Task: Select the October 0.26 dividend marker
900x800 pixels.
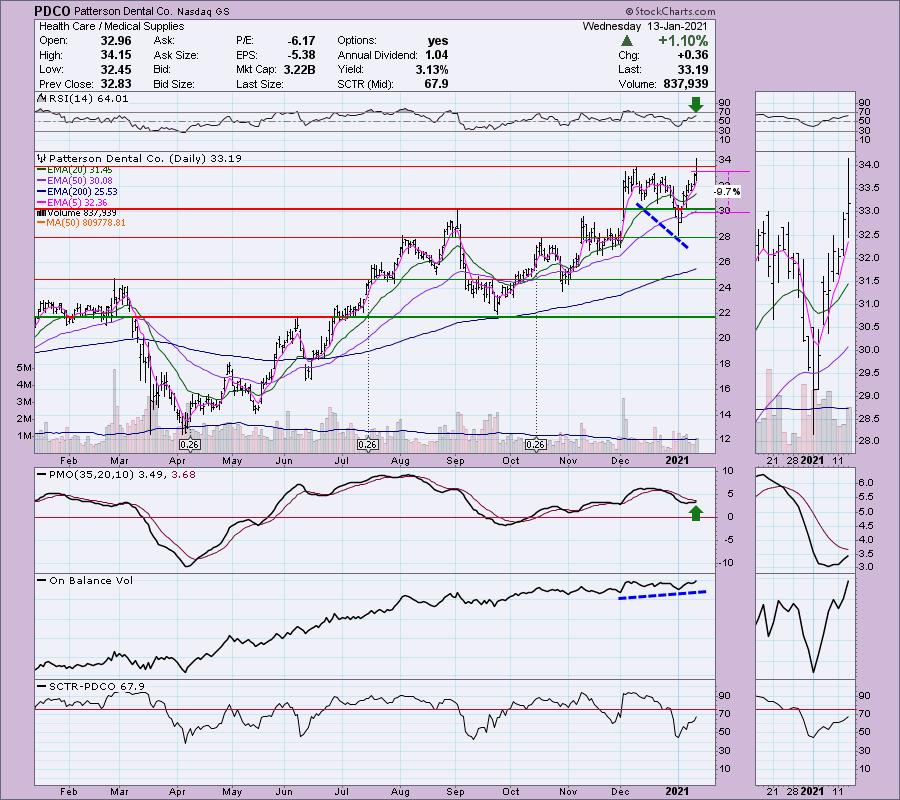Action: coord(536,445)
